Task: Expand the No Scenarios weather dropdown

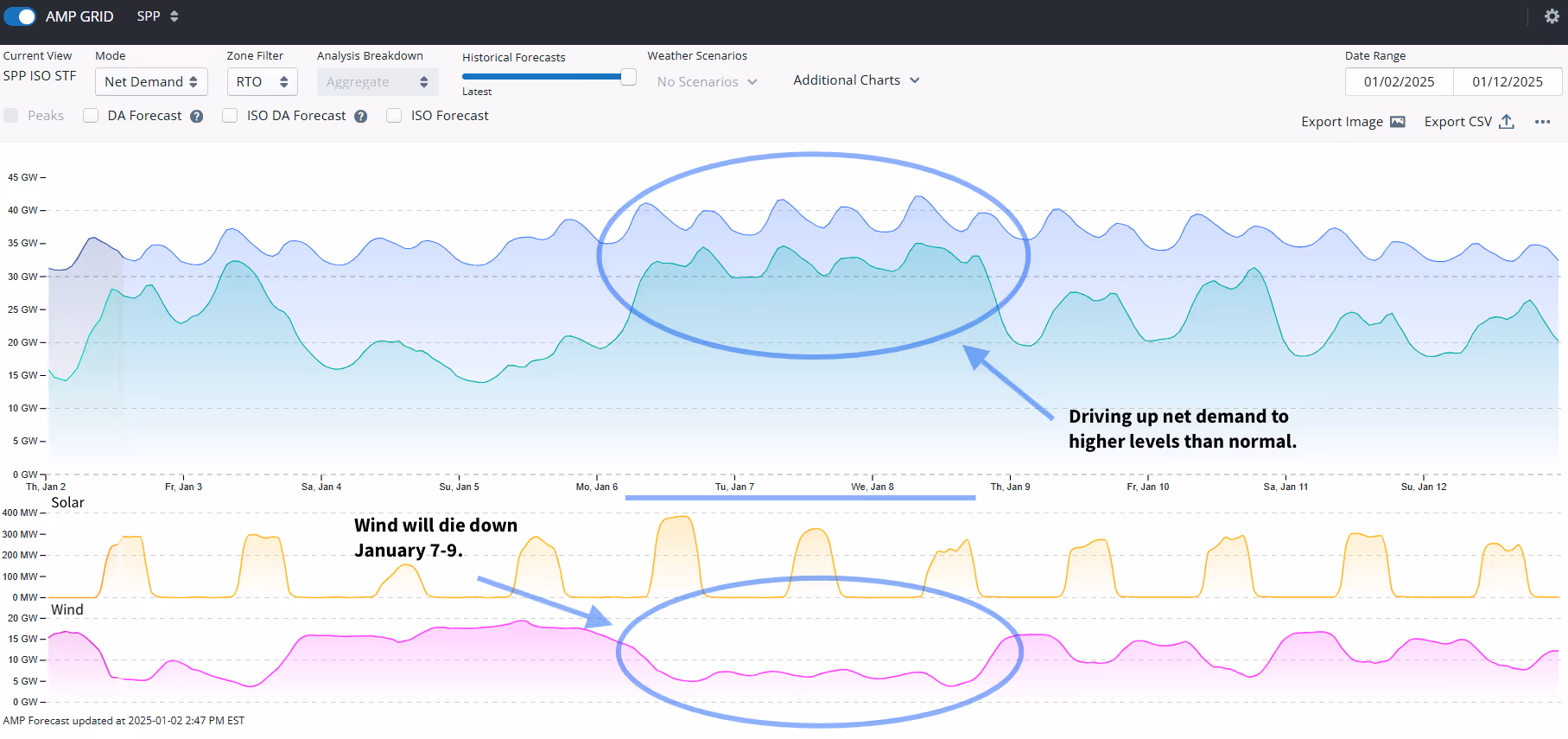Action: coord(707,82)
